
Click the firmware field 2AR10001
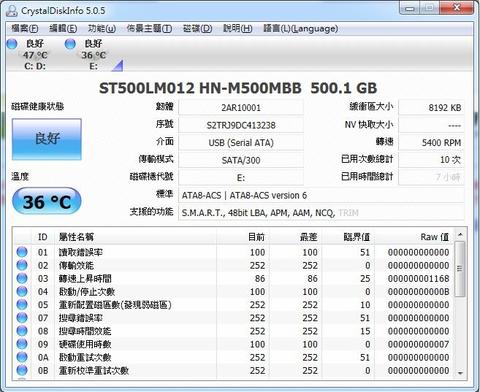coord(241,108)
